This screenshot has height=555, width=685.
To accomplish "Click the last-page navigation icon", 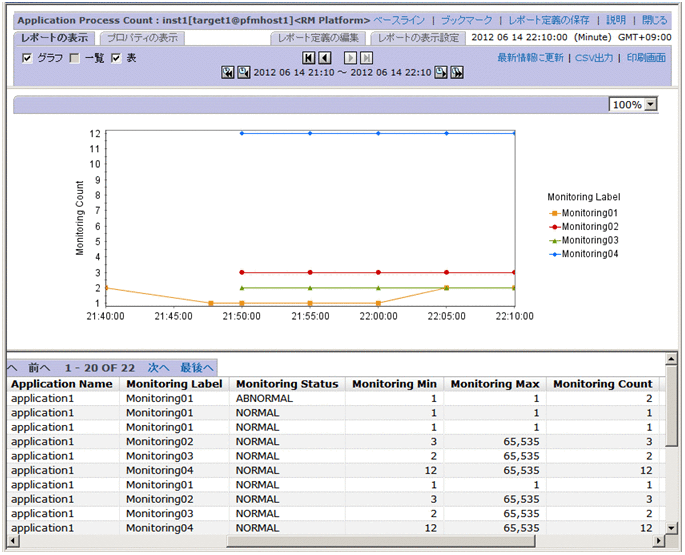I will tap(367, 59).
